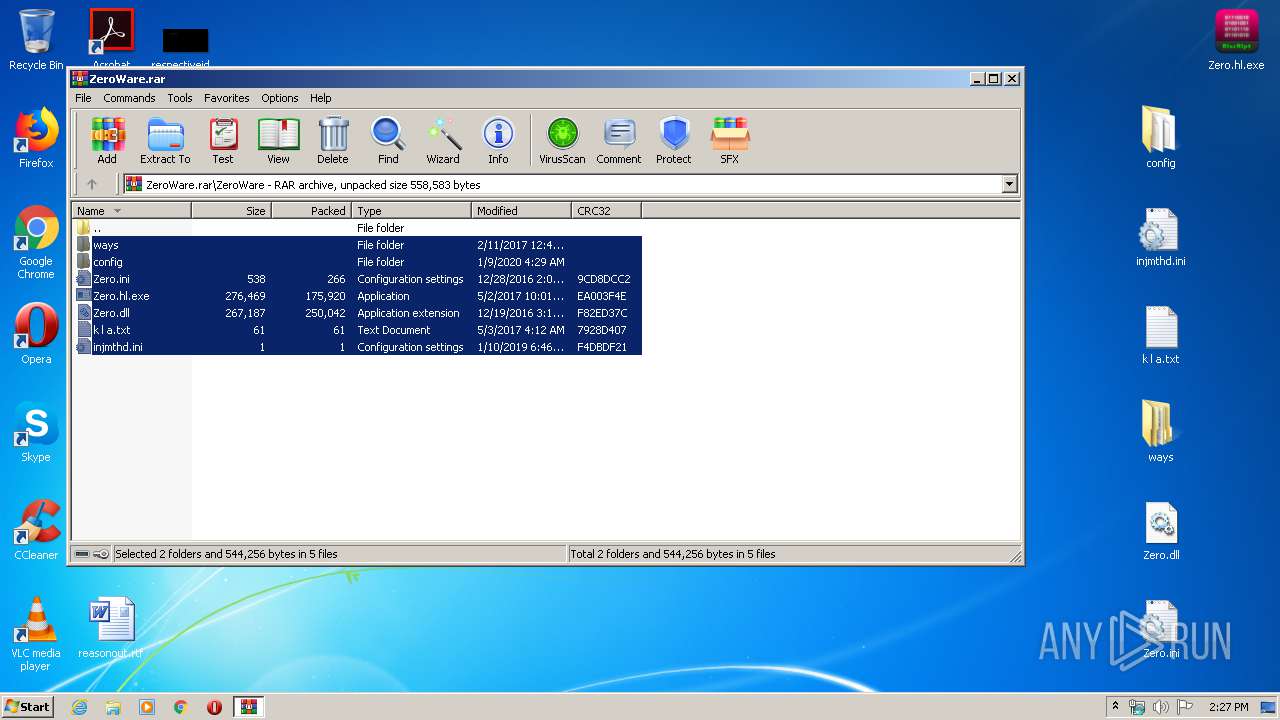Screen dimensions: 1280x720
Task: Open Internet Explorer from taskbar
Action: [x=79, y=707]
